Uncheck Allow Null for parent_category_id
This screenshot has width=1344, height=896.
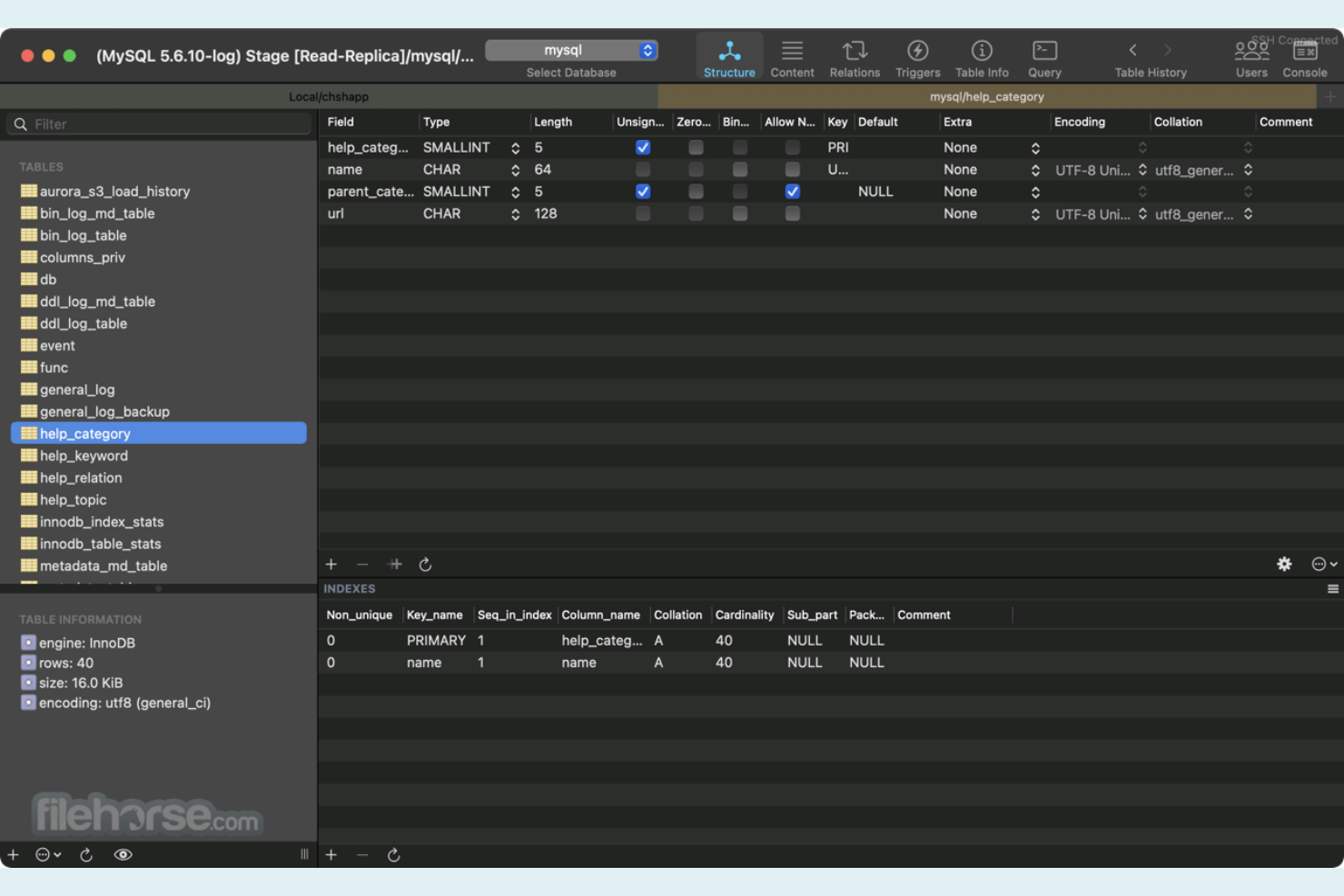pos(793,192)
